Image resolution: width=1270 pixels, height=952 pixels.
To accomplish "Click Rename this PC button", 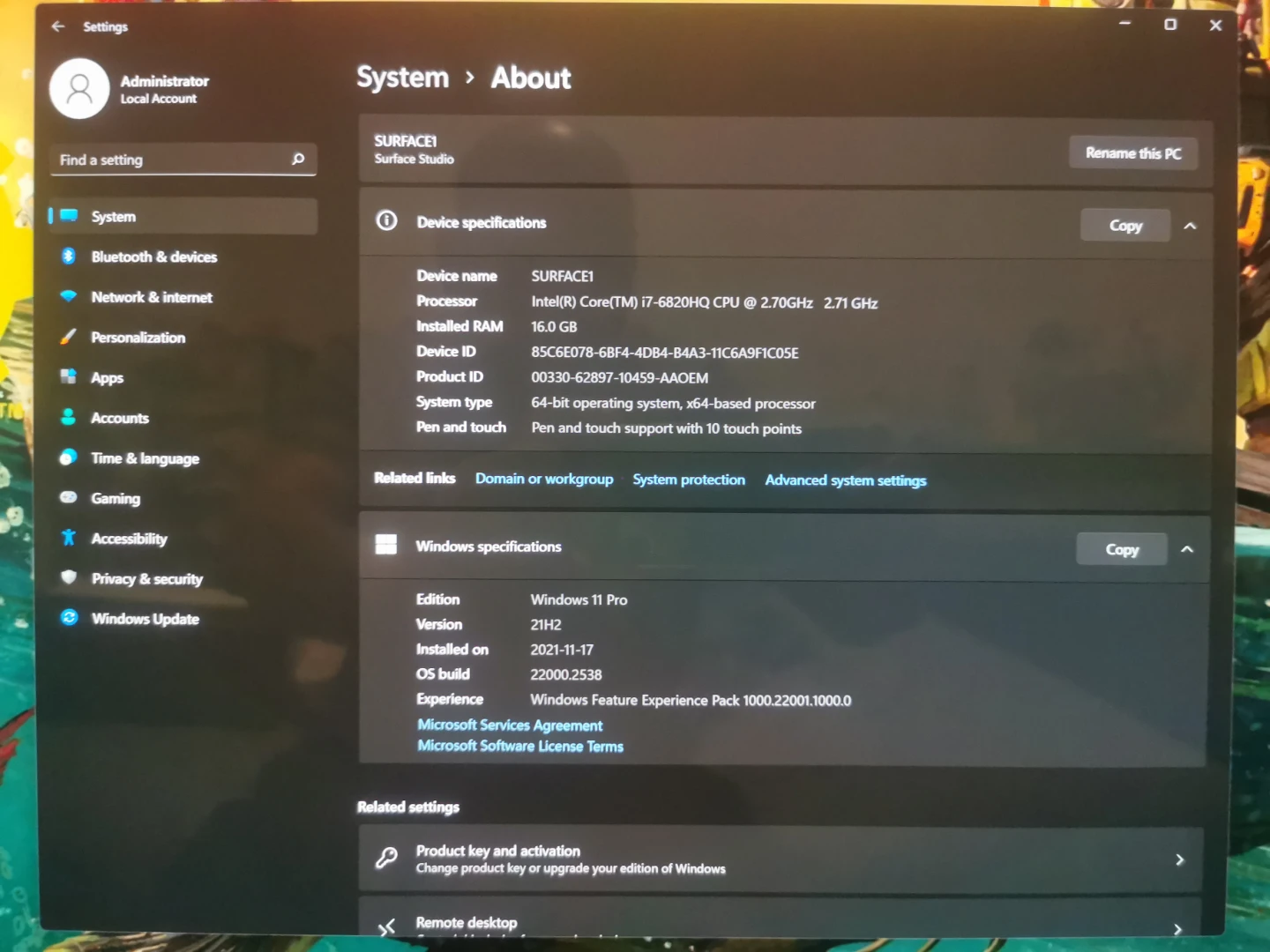I will click(1133, 152).
